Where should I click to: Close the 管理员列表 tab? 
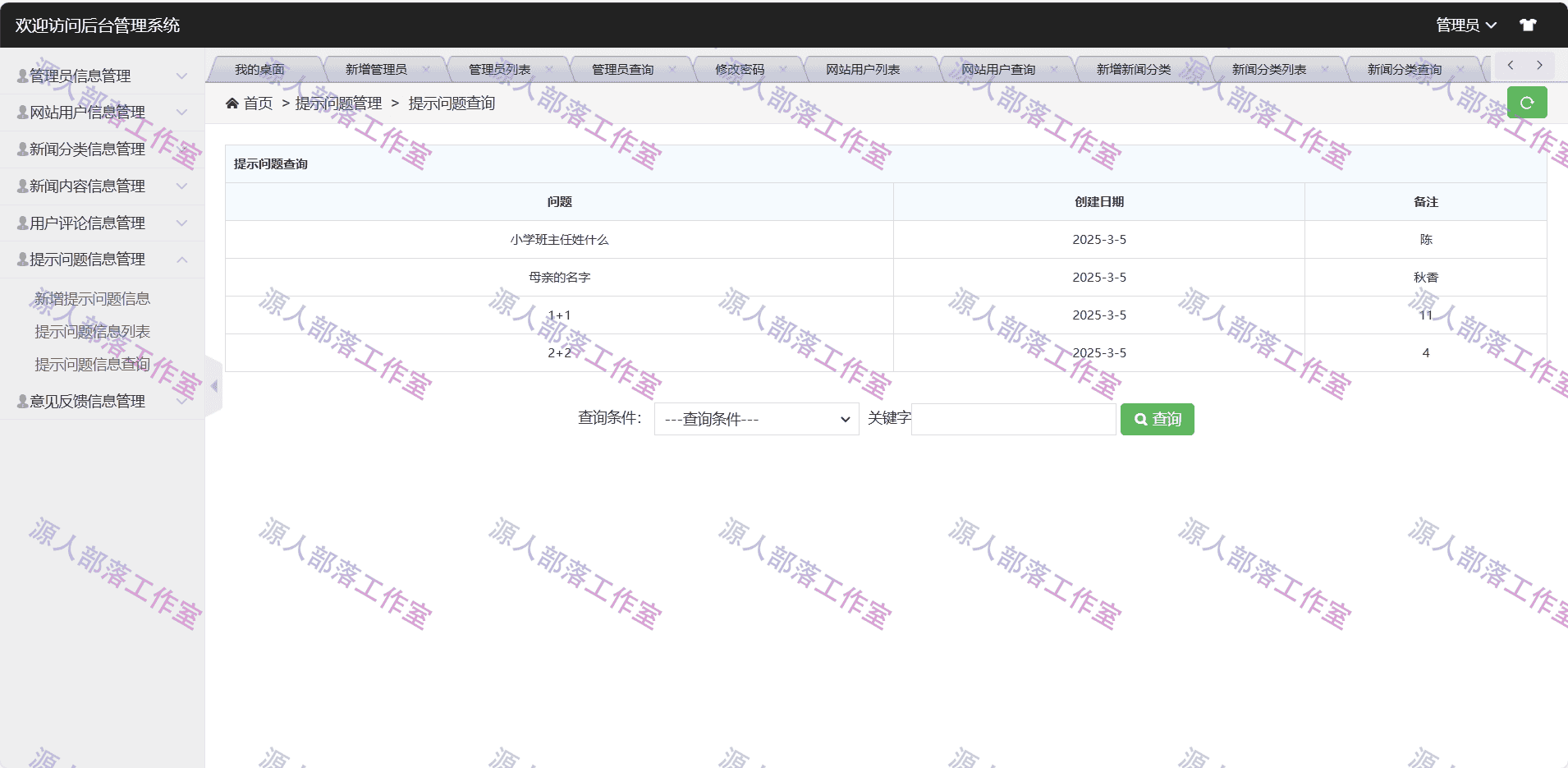point(549,69)
